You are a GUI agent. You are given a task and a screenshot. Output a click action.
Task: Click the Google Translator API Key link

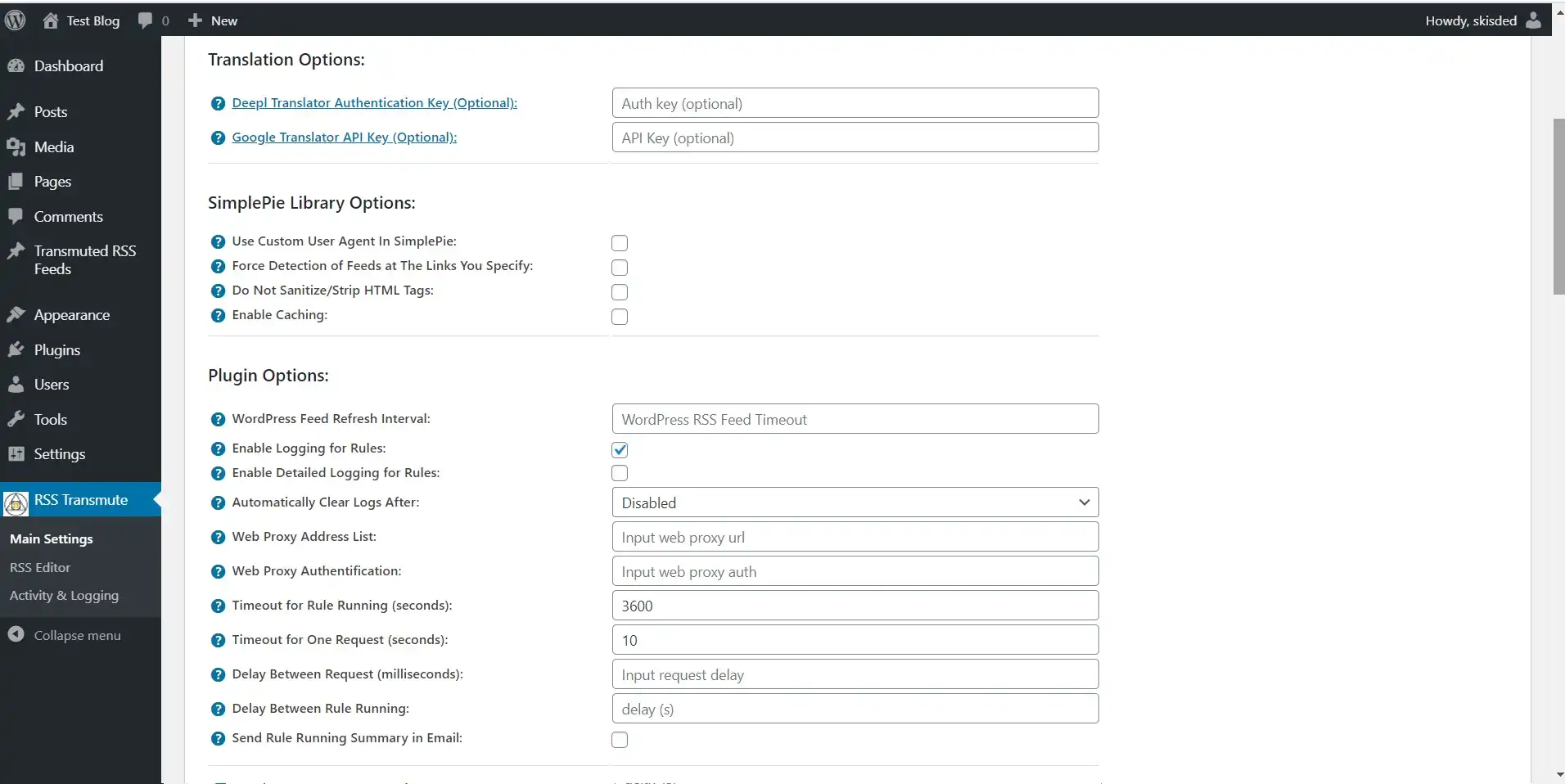pyautogui.click(x=345, y=137)
